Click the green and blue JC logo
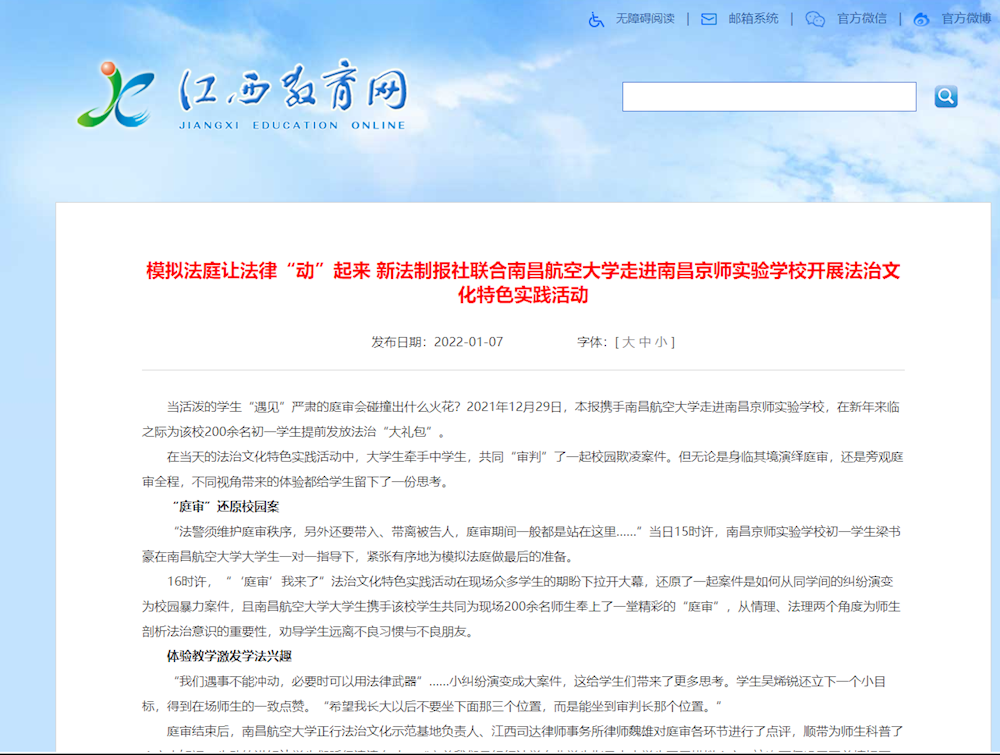 (x=116, y=94)
